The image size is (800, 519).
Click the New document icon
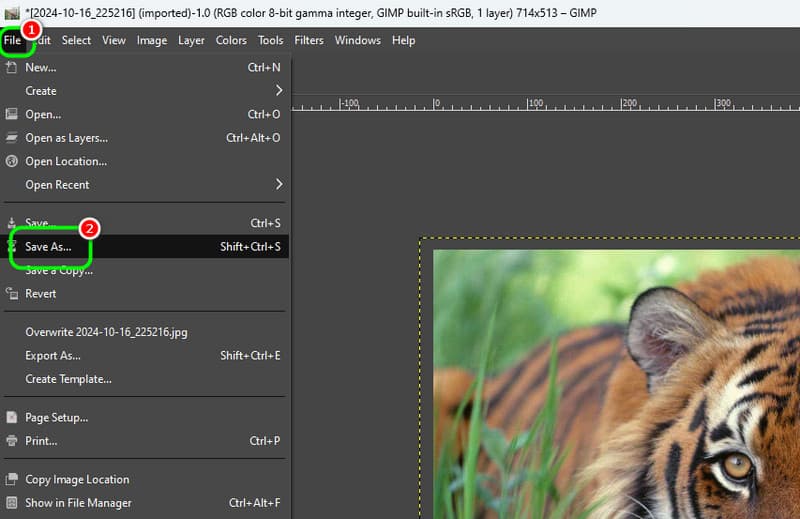(12, 67)
